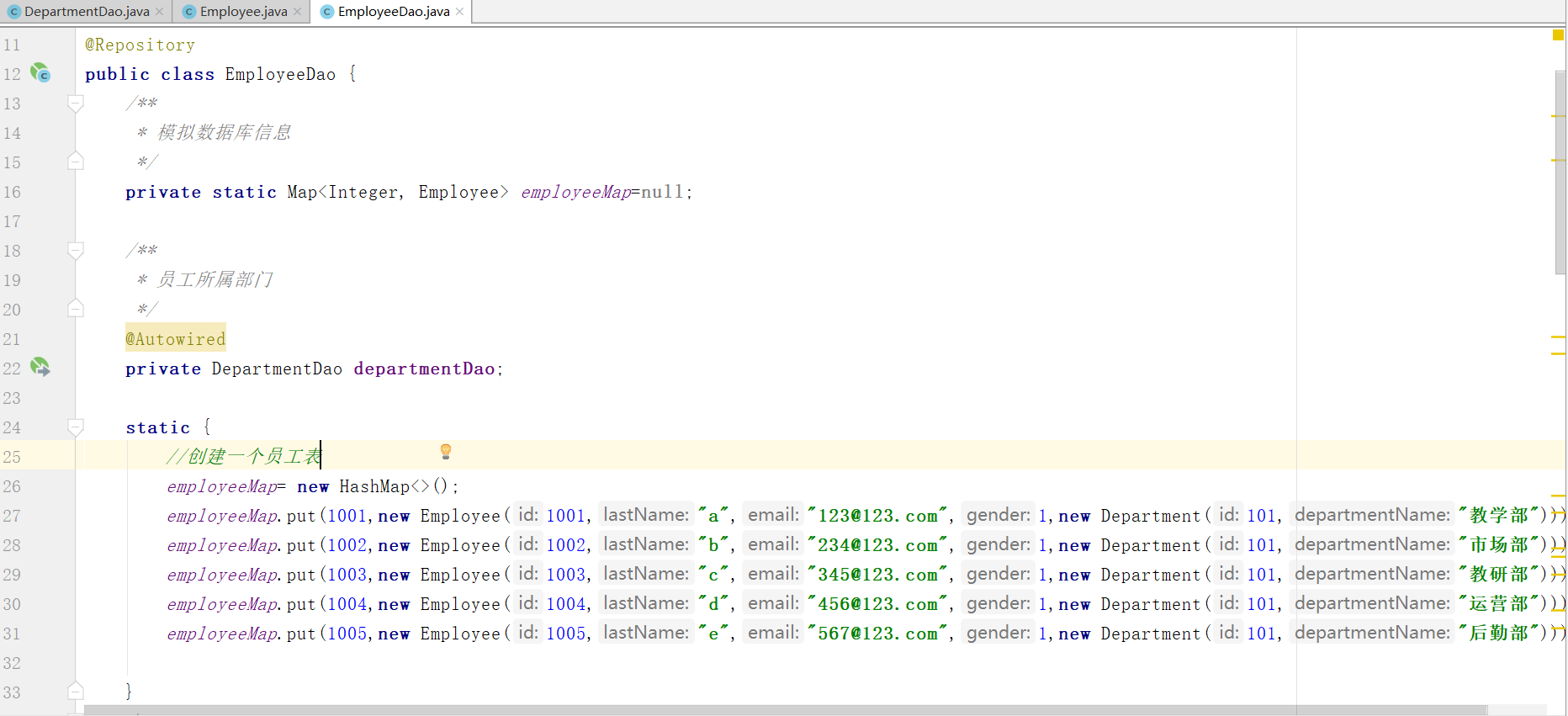This screenshot has height=716, width=1568.
Task: Click the put key 1003 on line 29
Action: pos(347,575)
